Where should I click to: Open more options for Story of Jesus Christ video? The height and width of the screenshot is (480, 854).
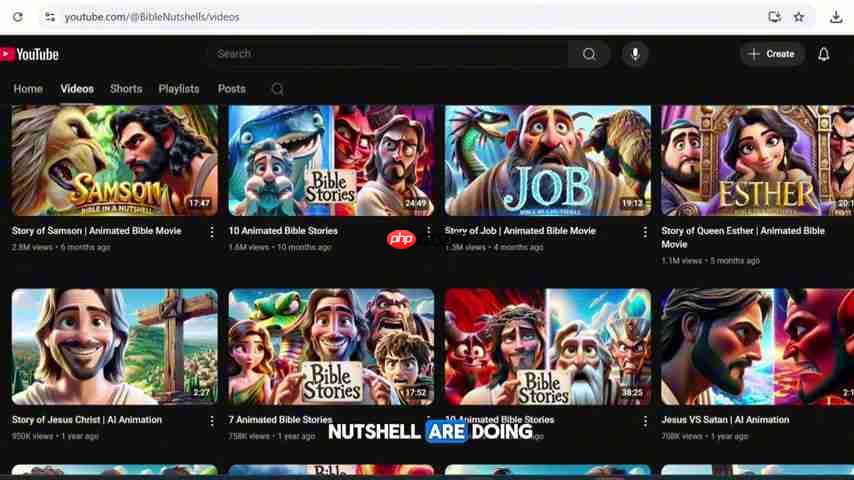pos(212,421)
